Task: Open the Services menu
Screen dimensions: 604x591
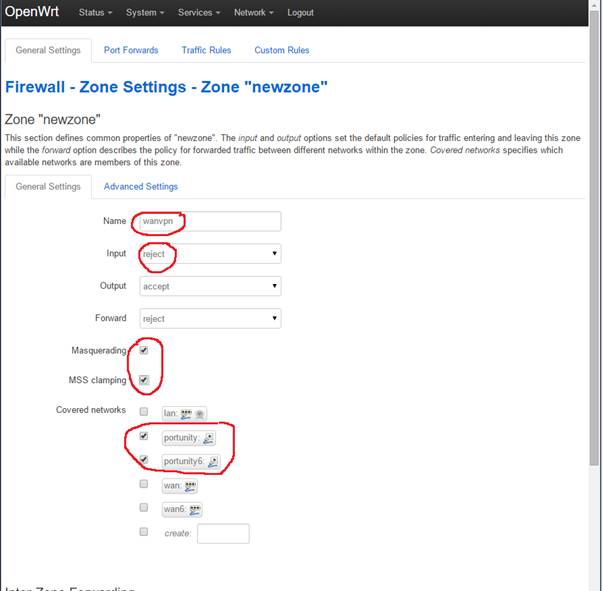Action: (x=198, y=13)
